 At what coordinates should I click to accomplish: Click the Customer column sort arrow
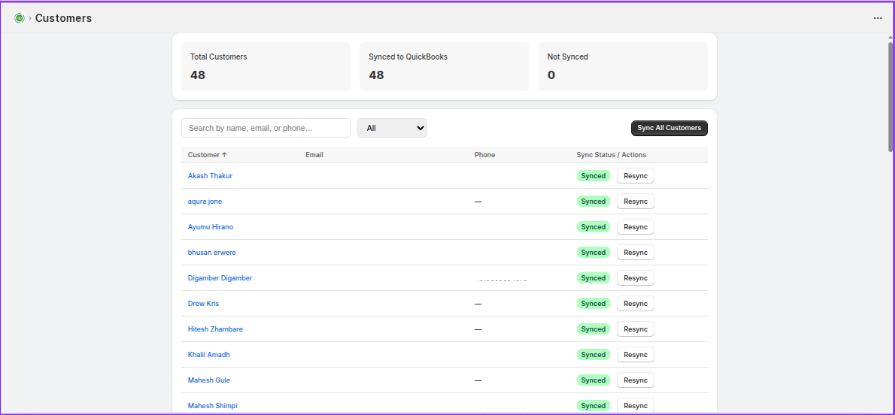224,155
